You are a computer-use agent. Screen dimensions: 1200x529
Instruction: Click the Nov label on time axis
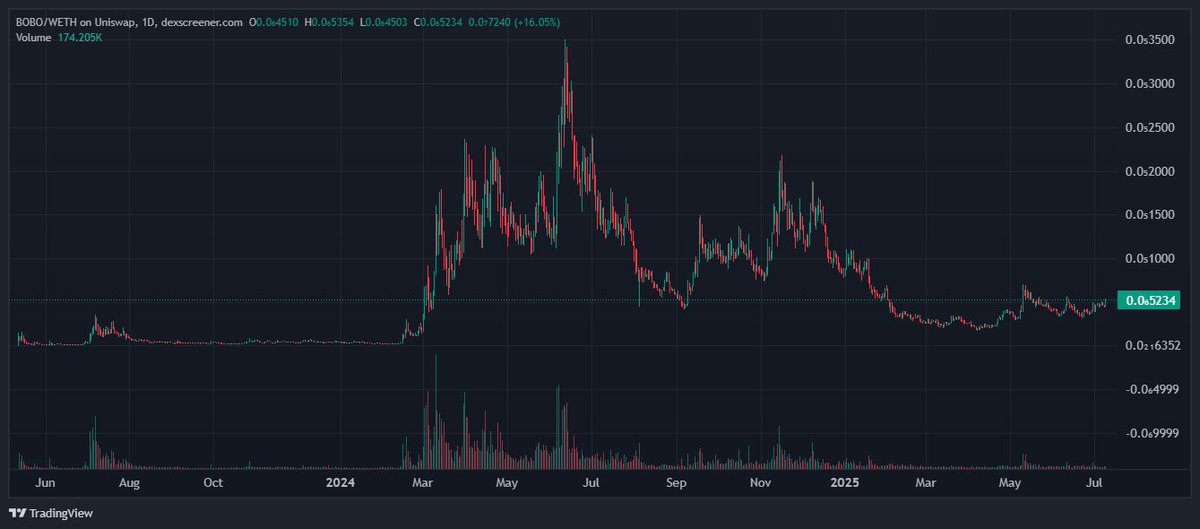pos(760,483)
